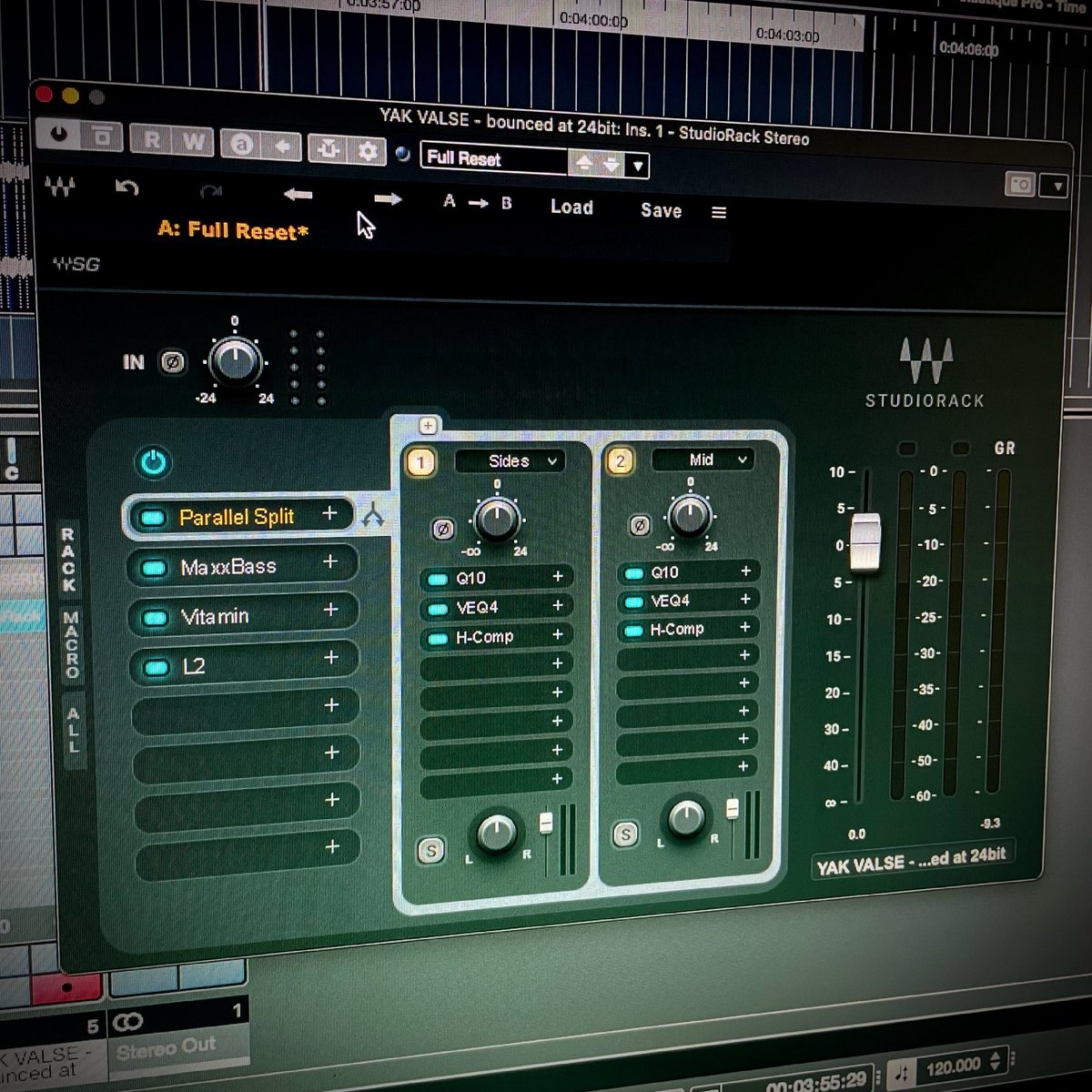
Task: Select chain 2 number badge
Action: pyautogui.click(x=620, y=461)
